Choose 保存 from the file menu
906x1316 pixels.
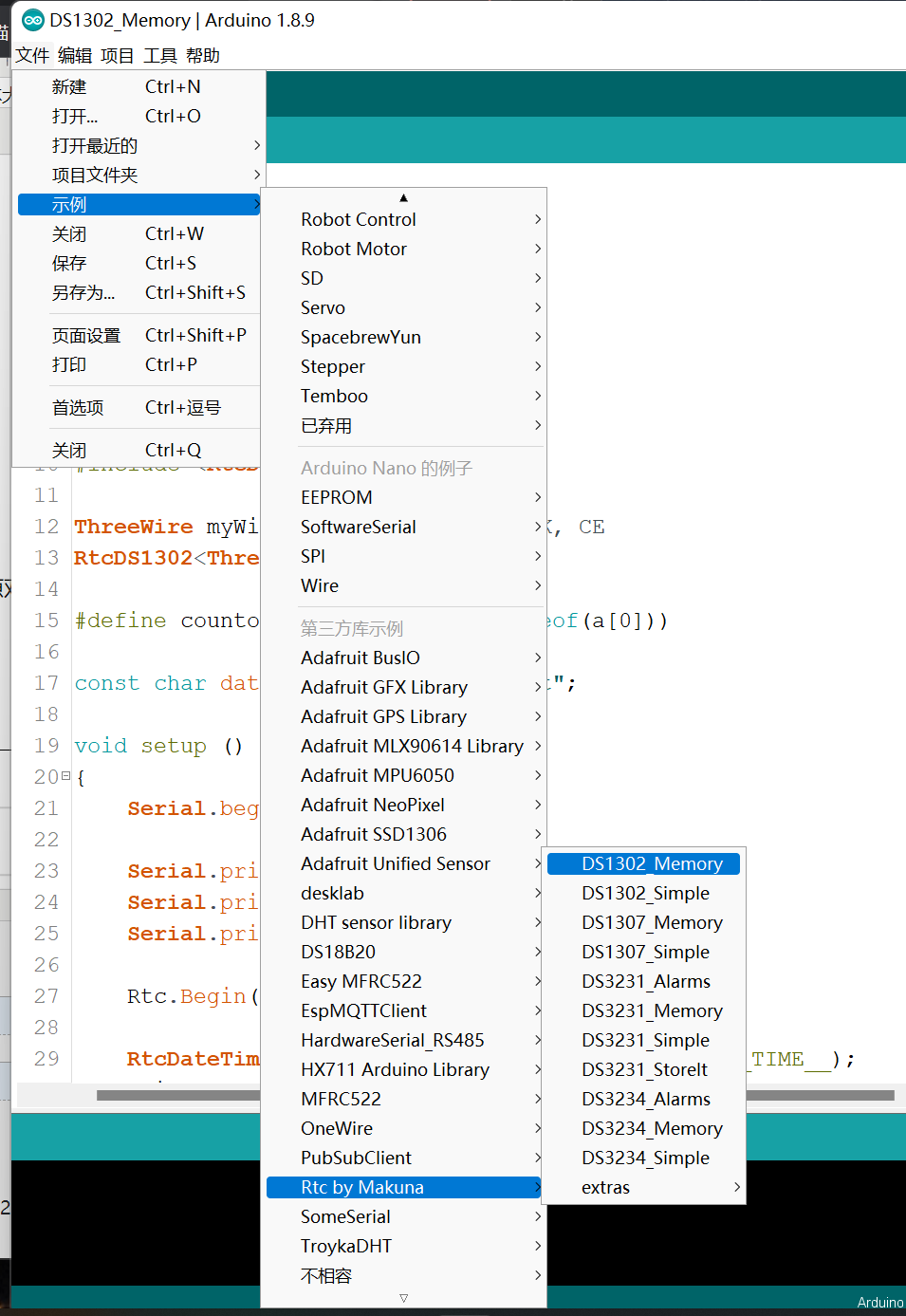[139, 263]
